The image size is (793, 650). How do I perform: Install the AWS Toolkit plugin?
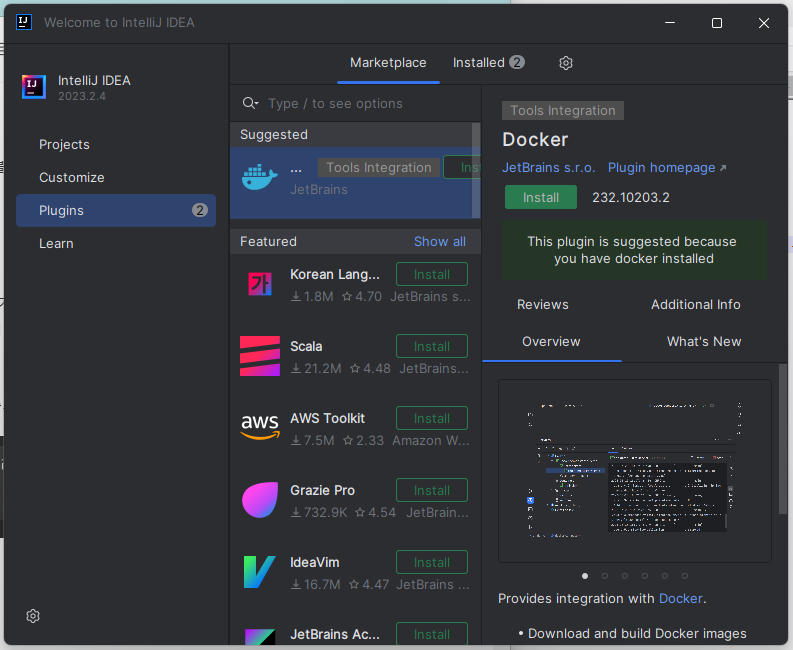431,418
